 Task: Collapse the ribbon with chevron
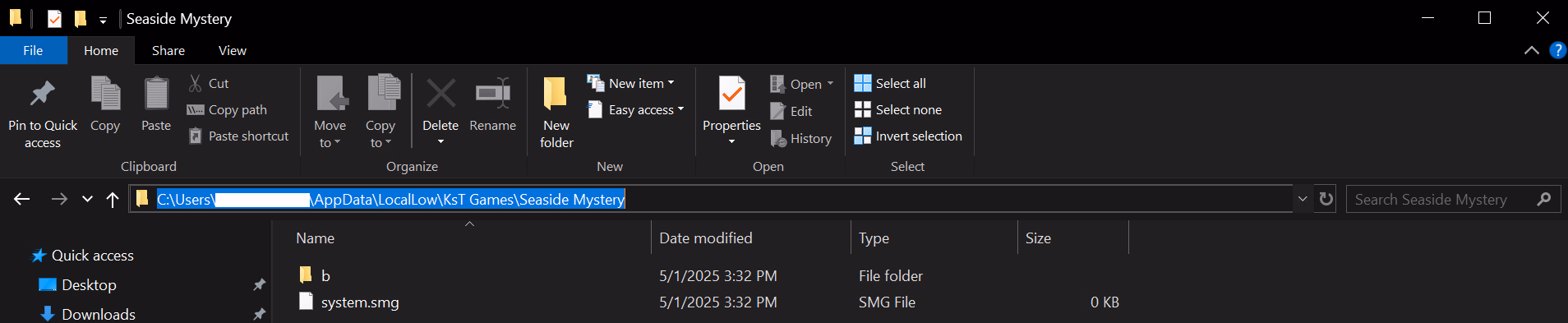coord(1532,50)
